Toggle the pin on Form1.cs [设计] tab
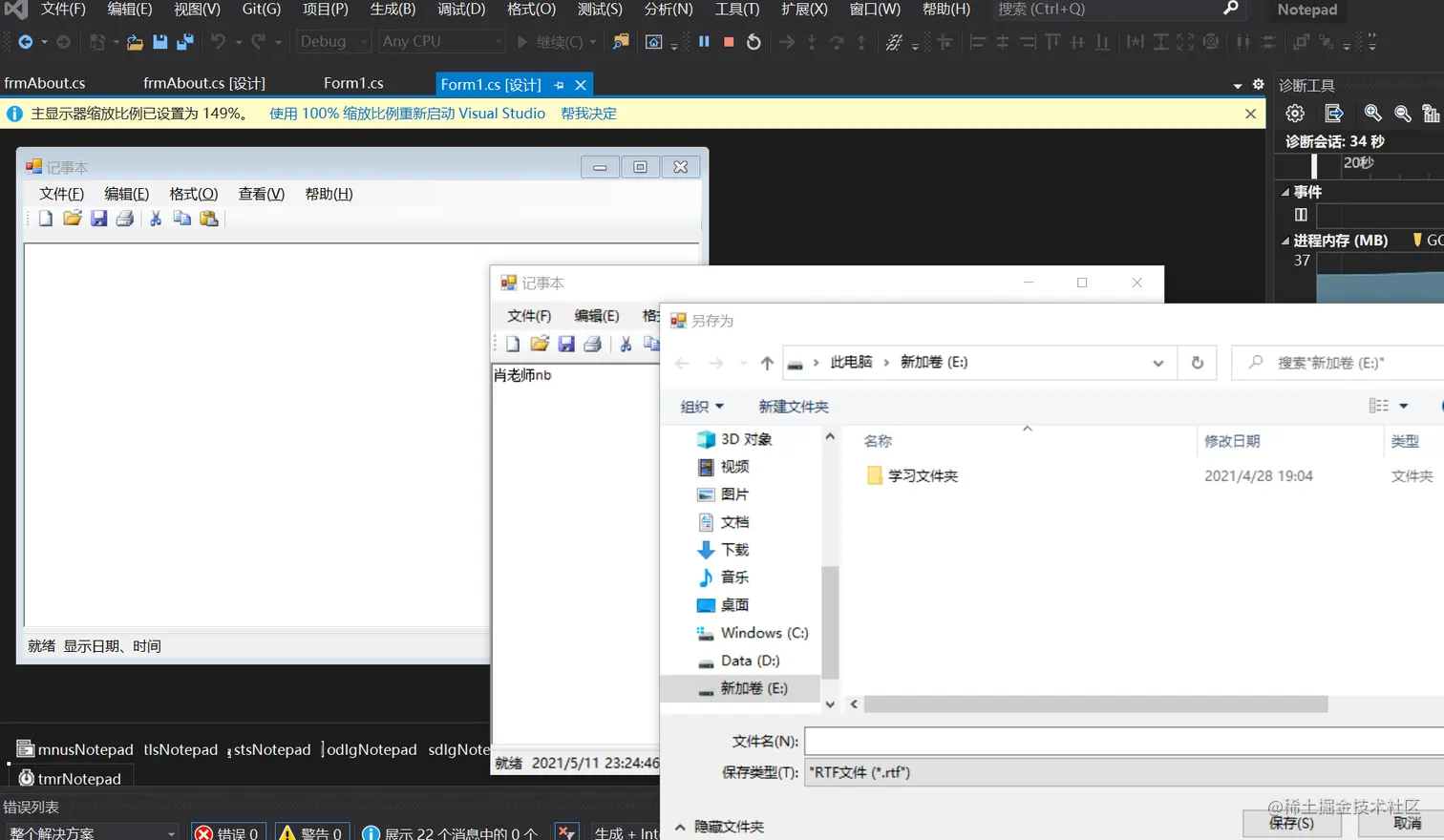Viewport: 1444px width, 840px height. pos(559,85)
